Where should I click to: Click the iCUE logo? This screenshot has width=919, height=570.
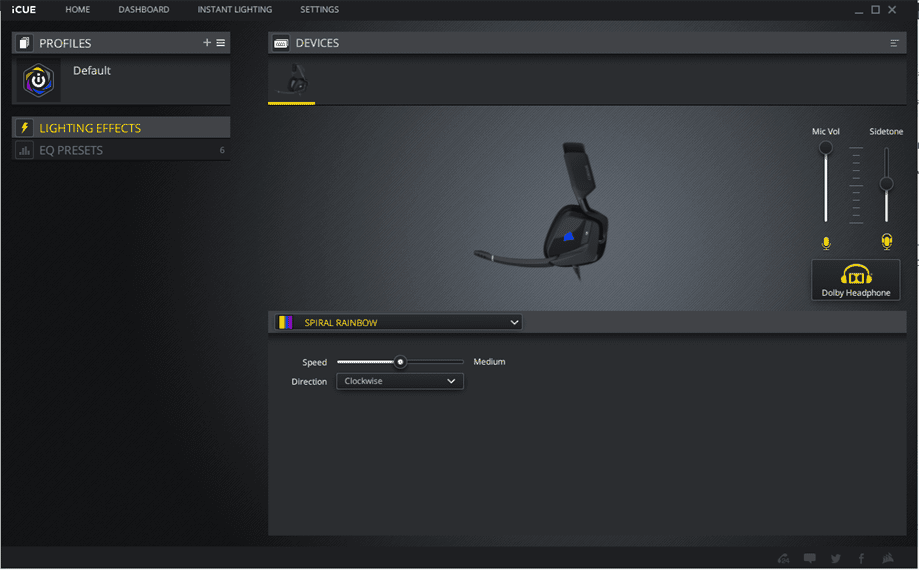23,9
